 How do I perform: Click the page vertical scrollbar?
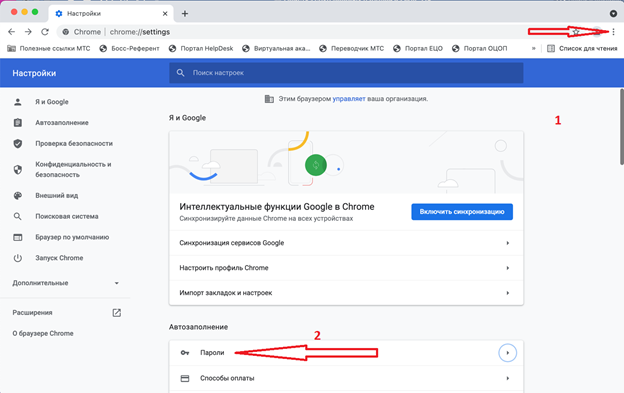621,126
